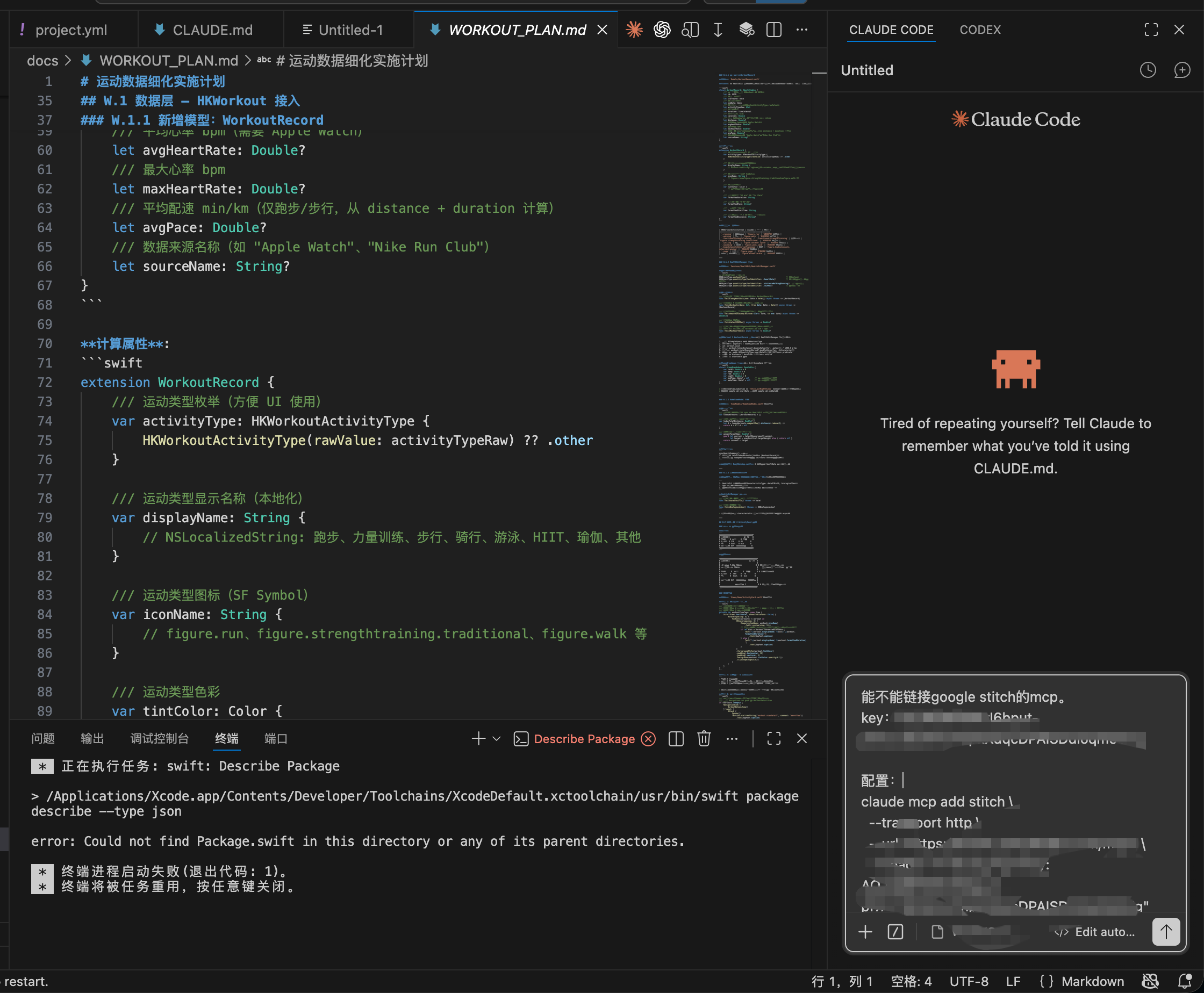Select the 终端 (Terminal) panel tab
Viewport: 1204px width, 993px height.
[x=227, y=738]
